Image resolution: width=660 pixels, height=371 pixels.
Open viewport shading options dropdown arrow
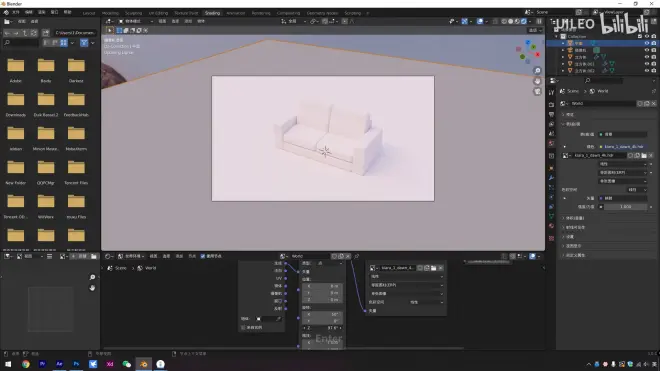point(530,21)
